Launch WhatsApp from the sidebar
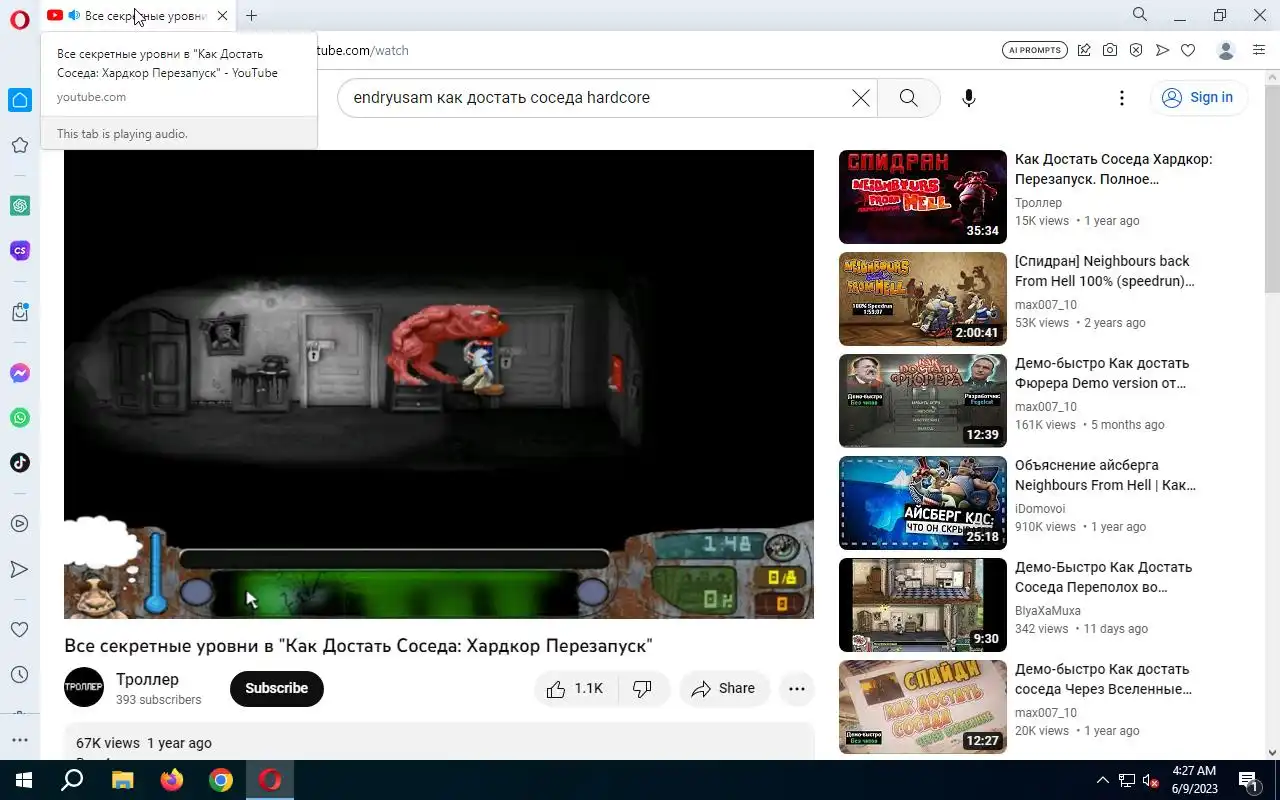 [19, 418]
